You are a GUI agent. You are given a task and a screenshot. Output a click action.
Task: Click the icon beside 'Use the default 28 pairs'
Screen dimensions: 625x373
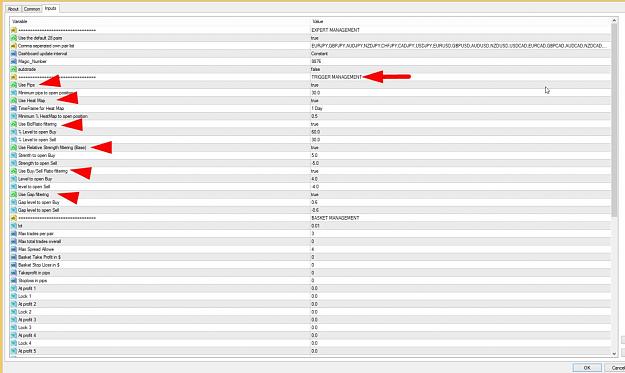[x=14, y=38]
